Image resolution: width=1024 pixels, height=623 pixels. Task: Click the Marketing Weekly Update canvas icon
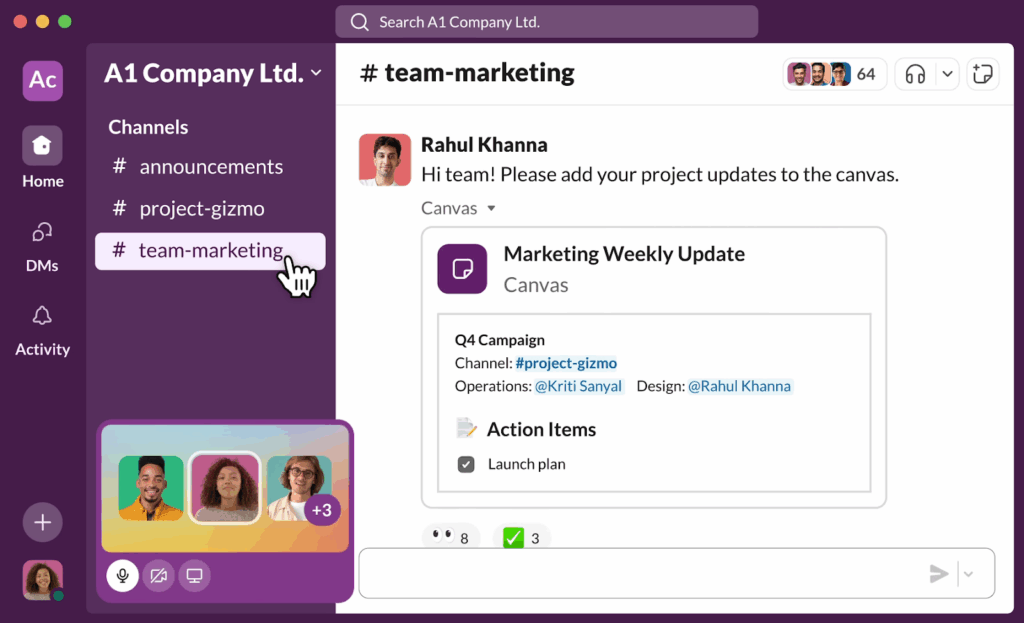pos(462,268)
